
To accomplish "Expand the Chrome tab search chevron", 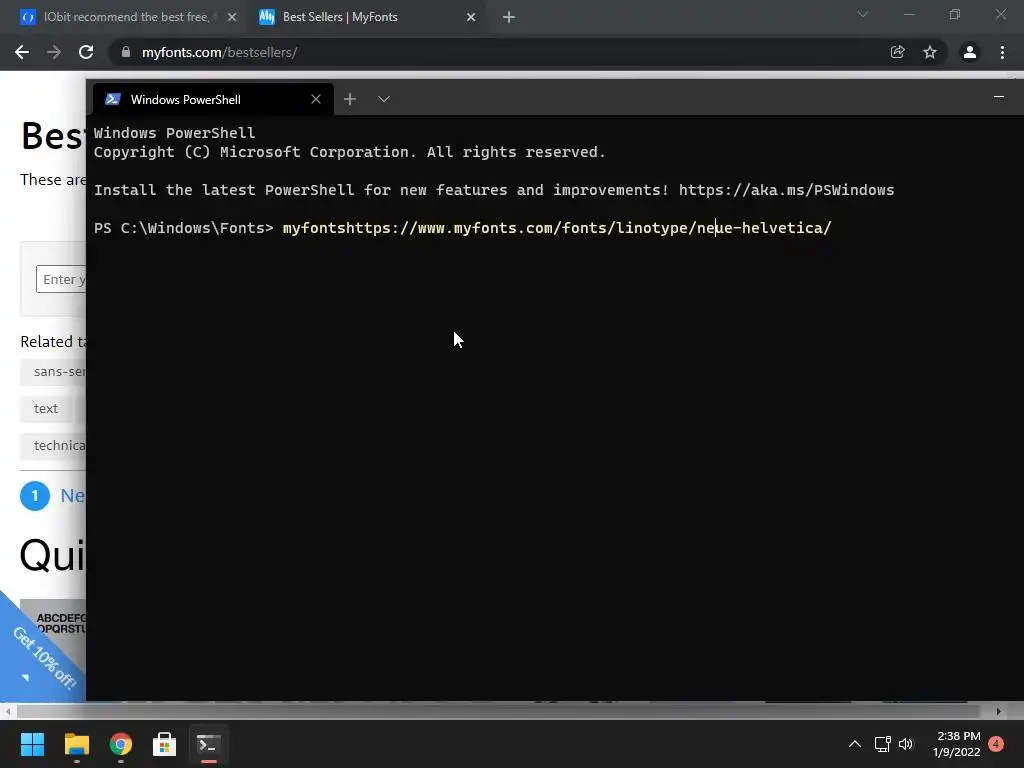I will 863,14.
